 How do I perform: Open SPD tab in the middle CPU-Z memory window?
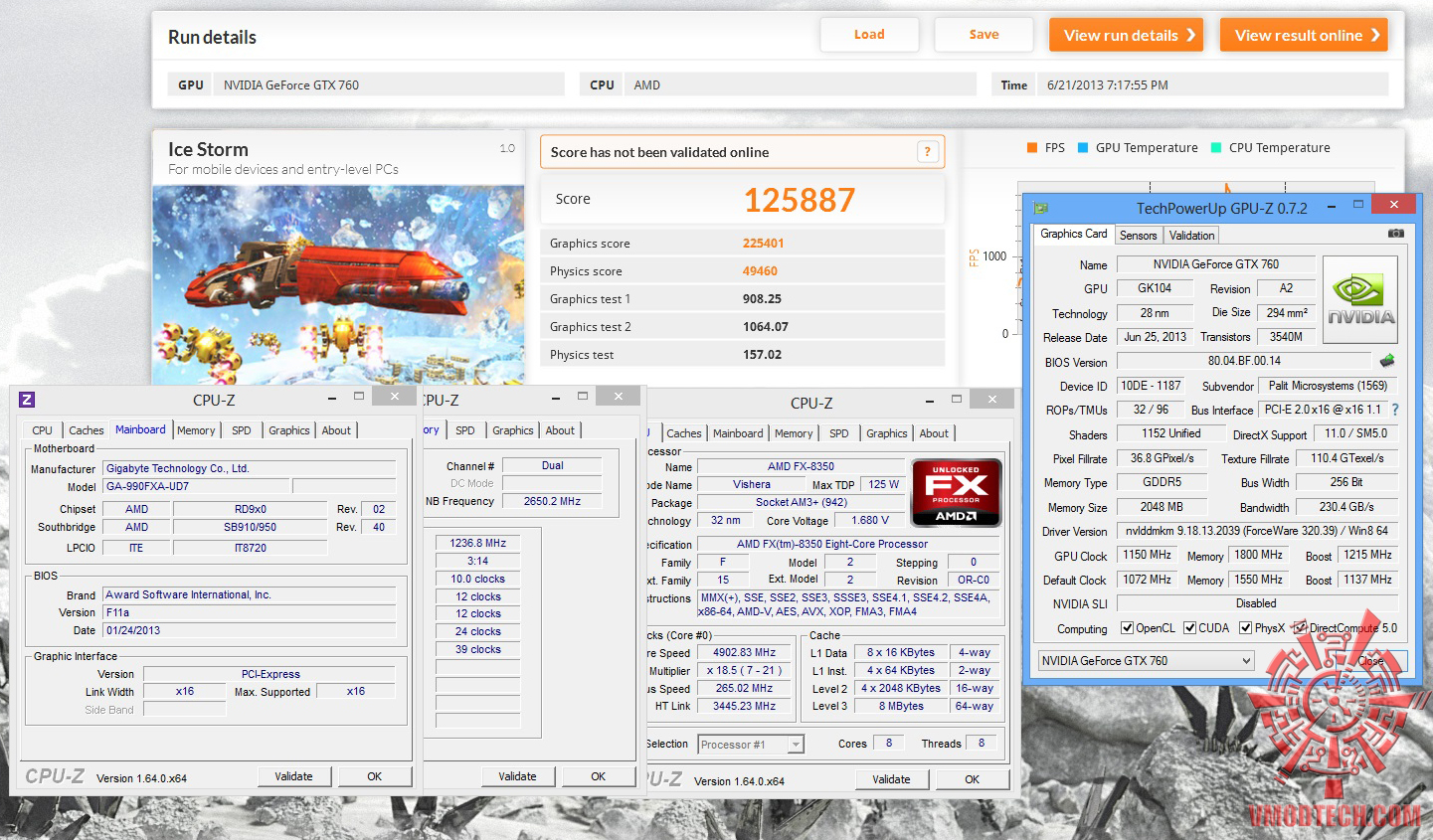[465, 430]
